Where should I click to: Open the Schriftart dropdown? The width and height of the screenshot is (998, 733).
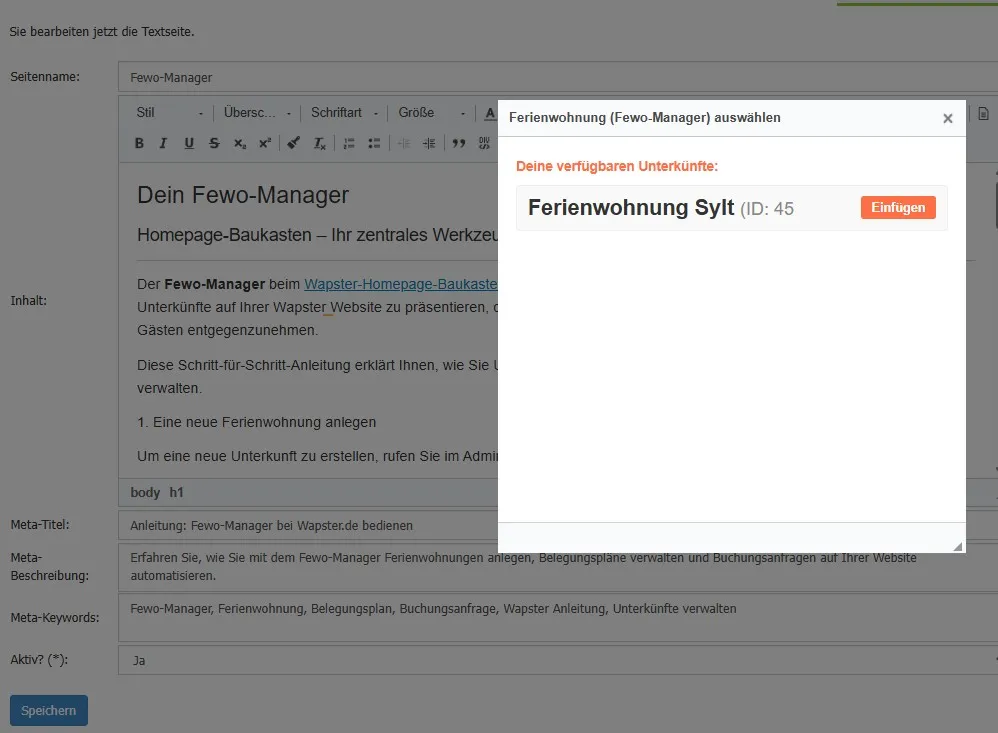345,113
